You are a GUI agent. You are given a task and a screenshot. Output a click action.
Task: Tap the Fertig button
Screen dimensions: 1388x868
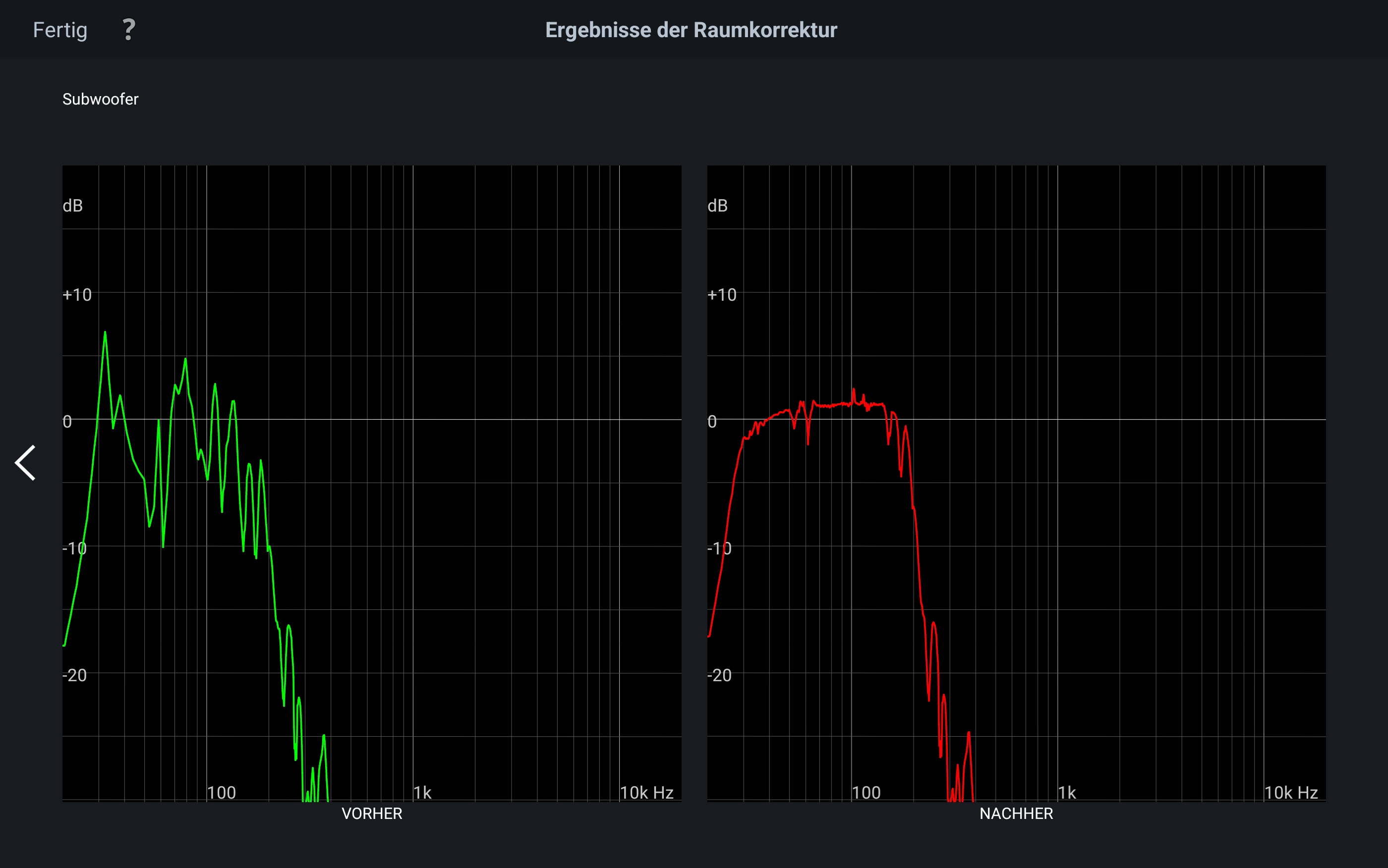coord(59,30)
